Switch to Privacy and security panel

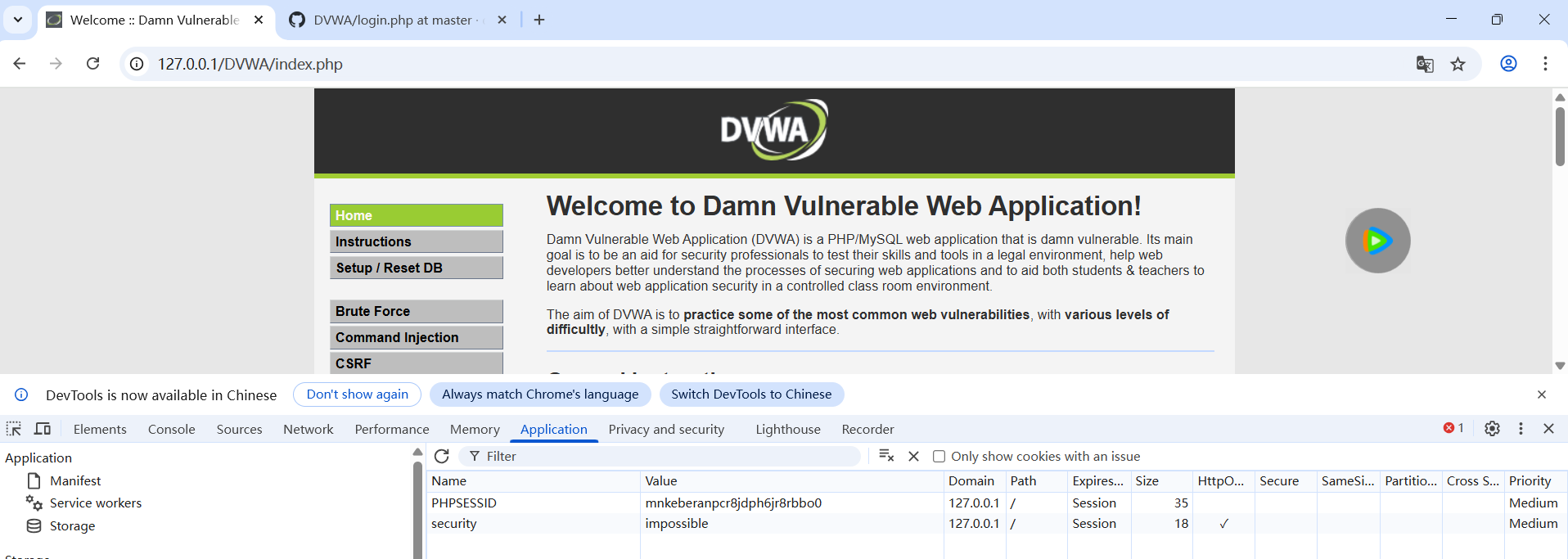[666, 429]
